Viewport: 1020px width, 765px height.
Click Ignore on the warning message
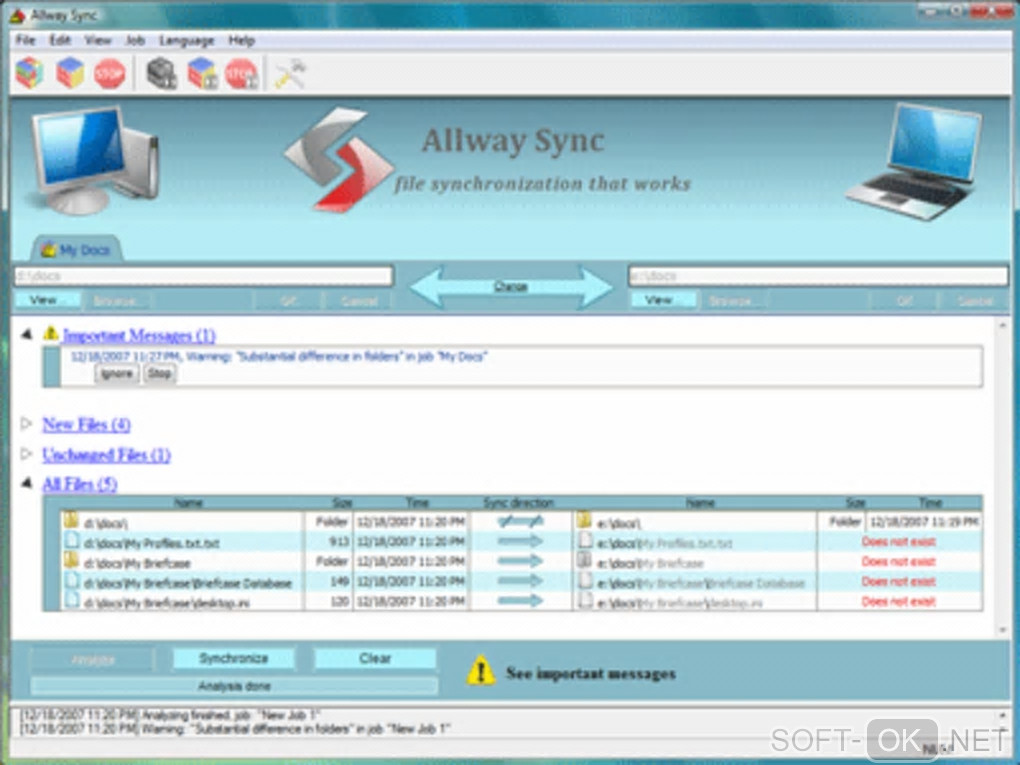click(x=117, y=373)
